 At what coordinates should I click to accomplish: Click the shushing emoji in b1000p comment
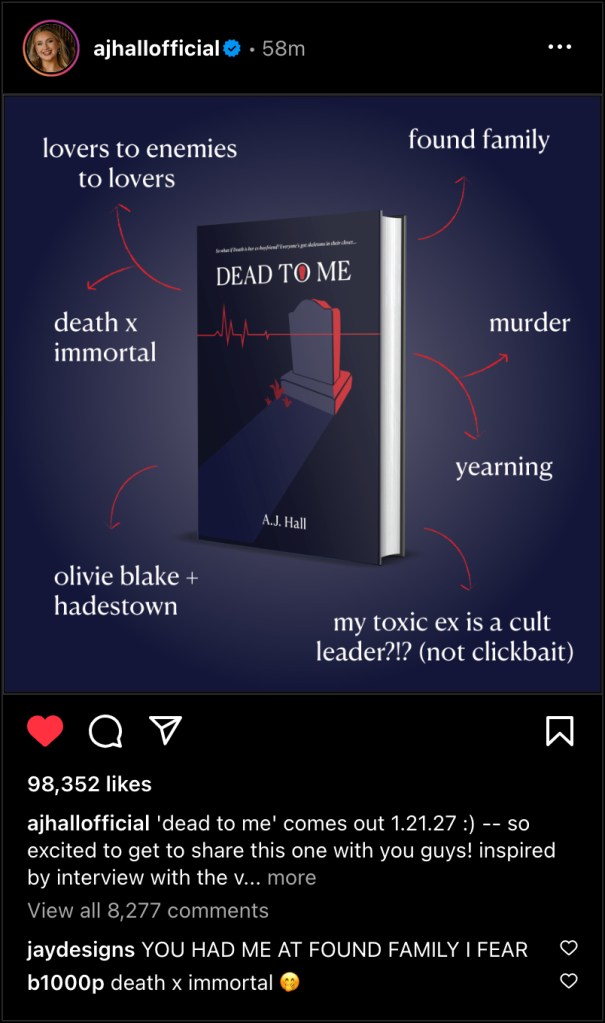(x=290, y=983)
